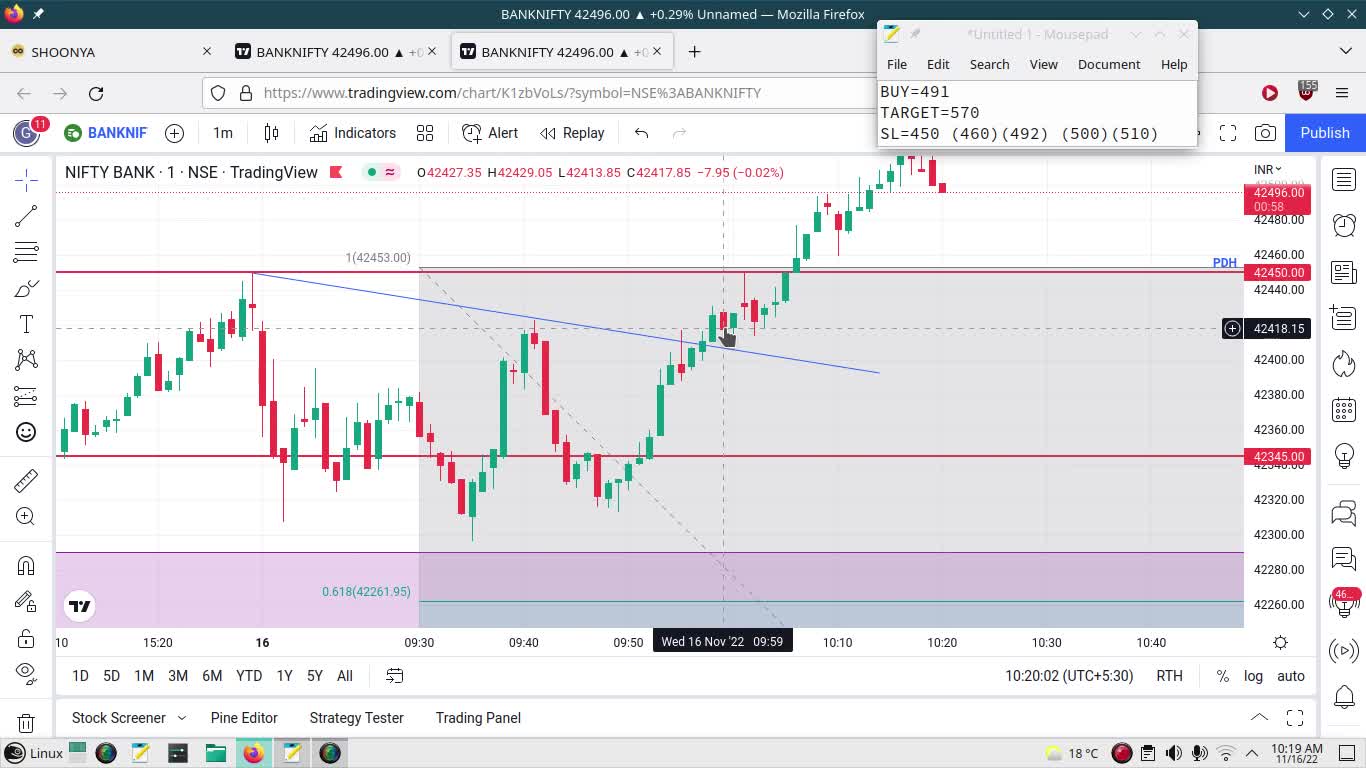Open the hotlists panel

click(1344, 364)
